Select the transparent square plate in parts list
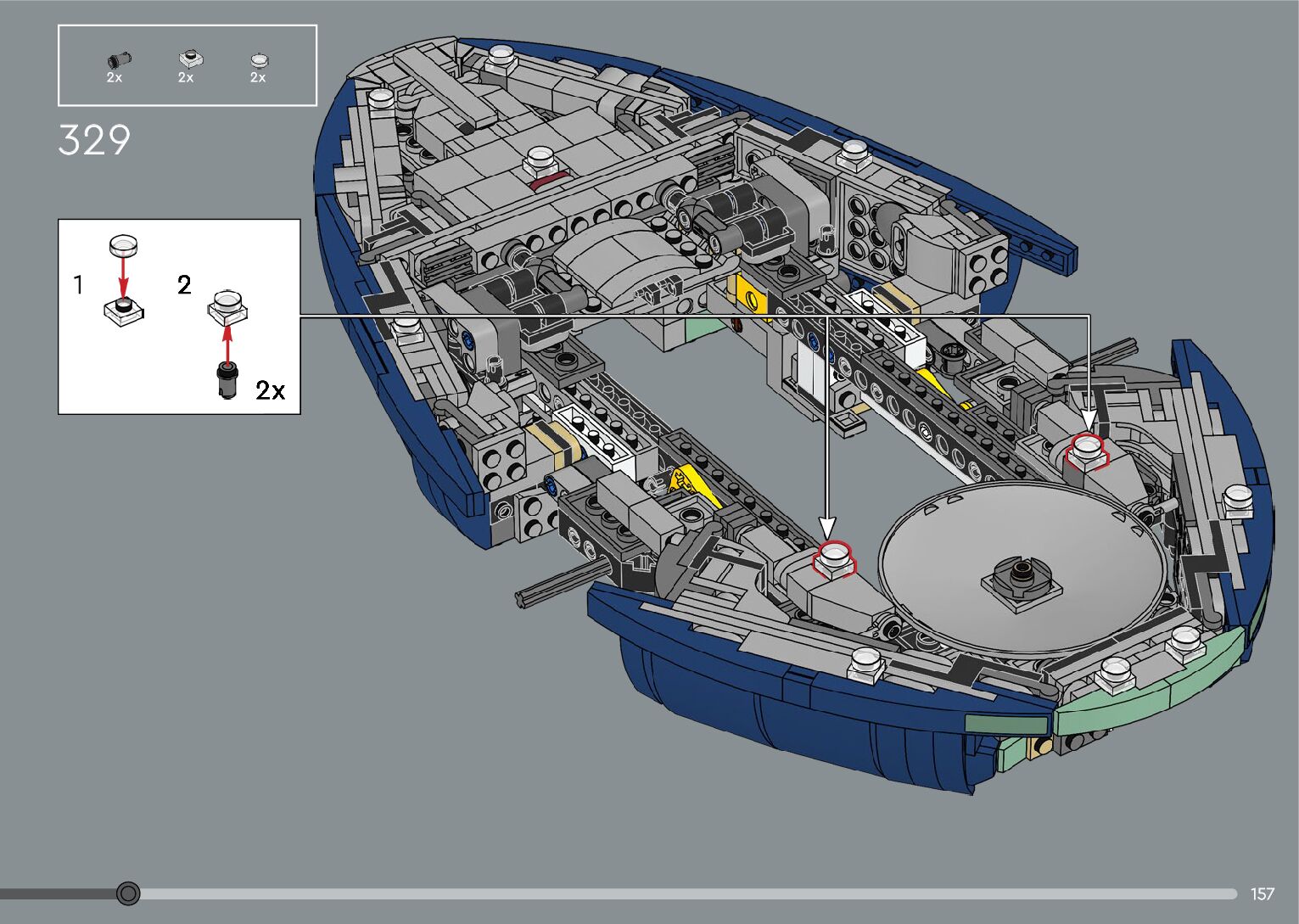 pos(188,59)
